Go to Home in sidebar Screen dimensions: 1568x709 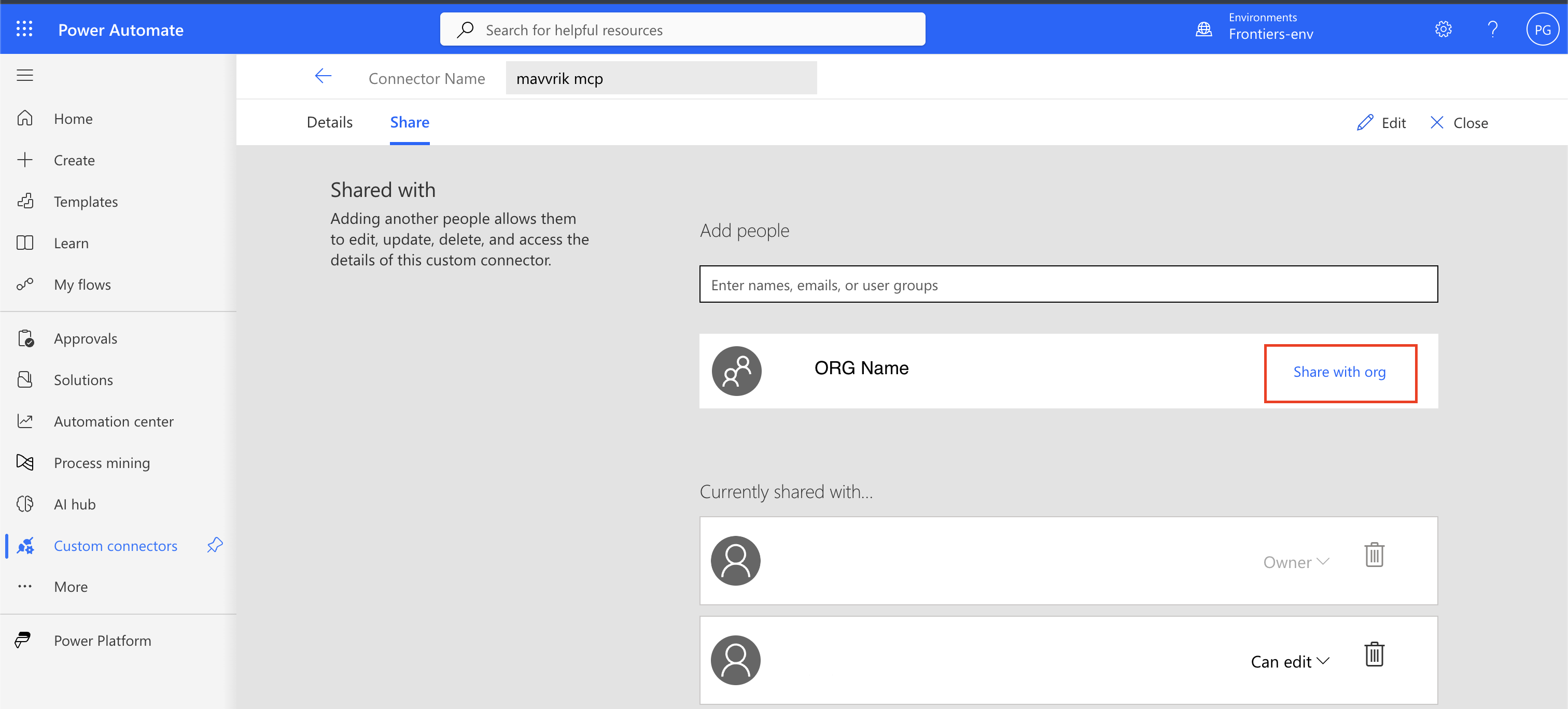pyautogui.click(x=73, y=119)
